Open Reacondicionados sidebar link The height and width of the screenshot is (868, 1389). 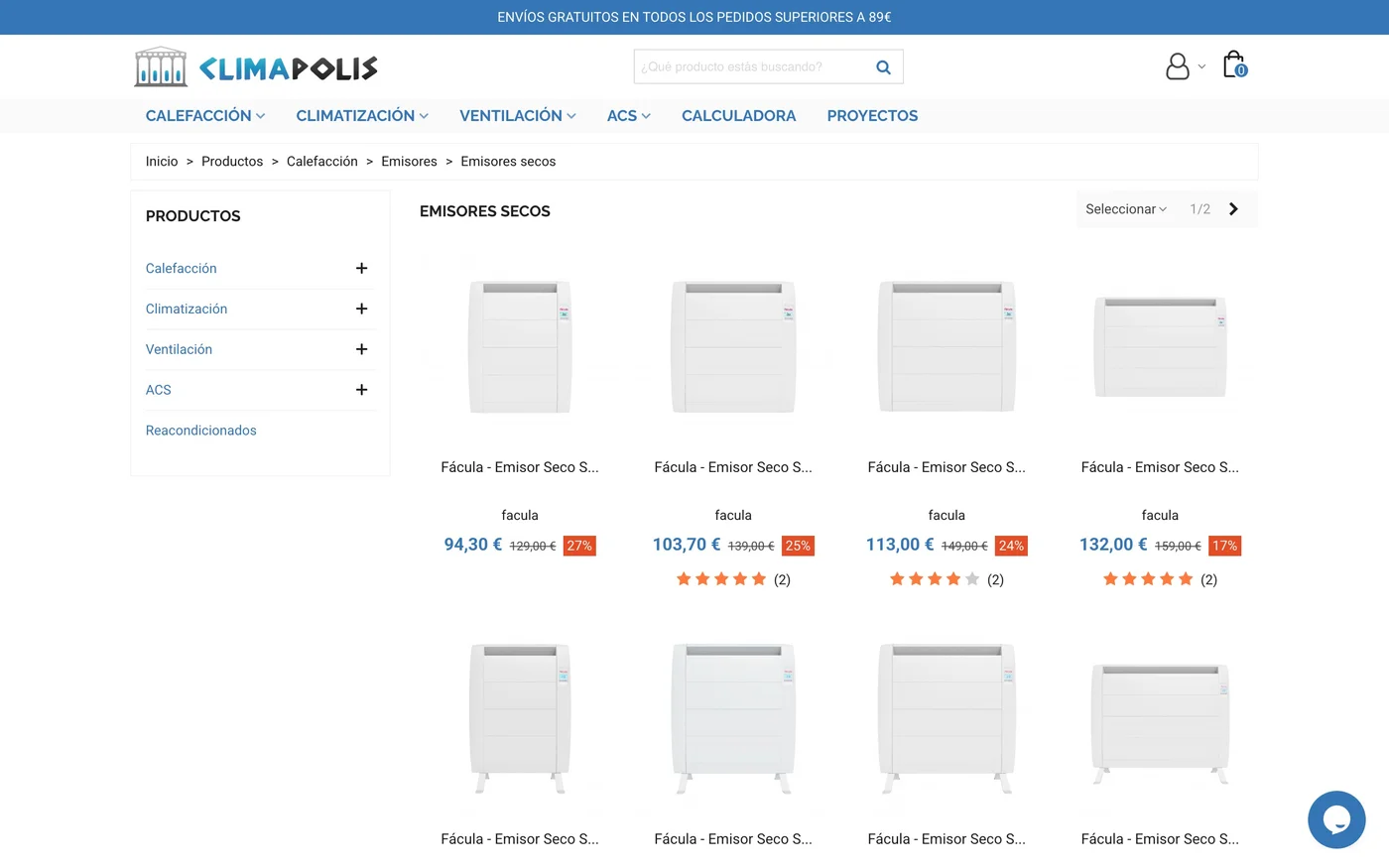click(x=201, y=431)
